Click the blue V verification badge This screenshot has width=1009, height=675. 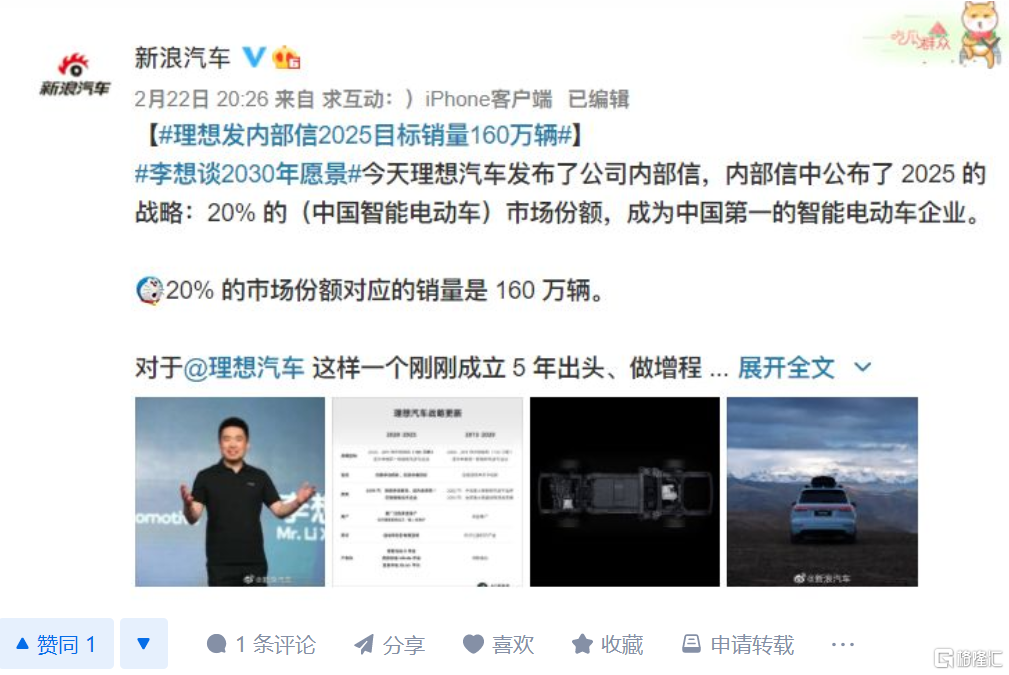[x=254, y=57]
